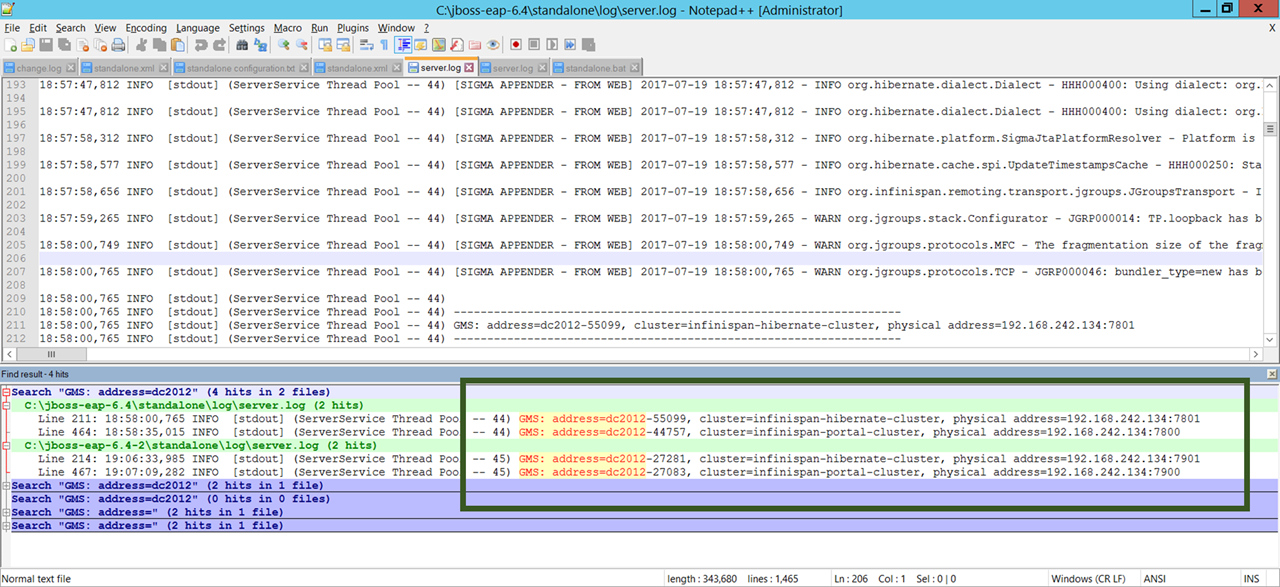
Task: Click the Print icon in the toolbar
Action: click(x=118, y=45)
